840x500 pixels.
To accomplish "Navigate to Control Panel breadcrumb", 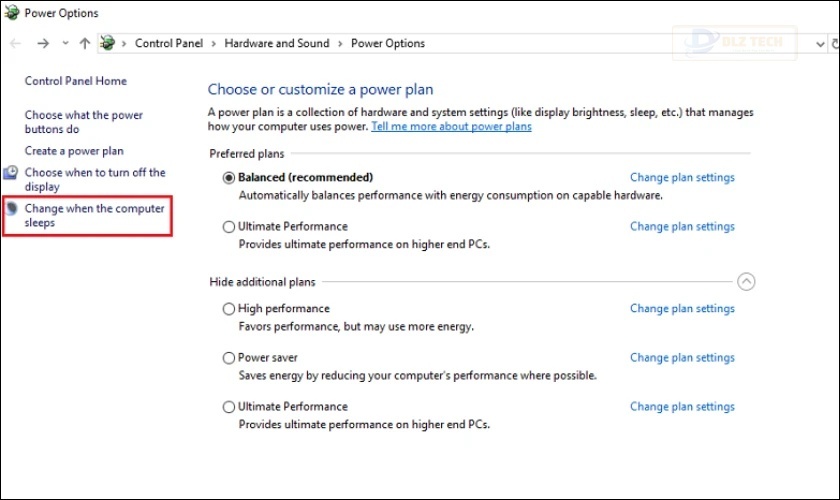I will (x=168, y=44).
